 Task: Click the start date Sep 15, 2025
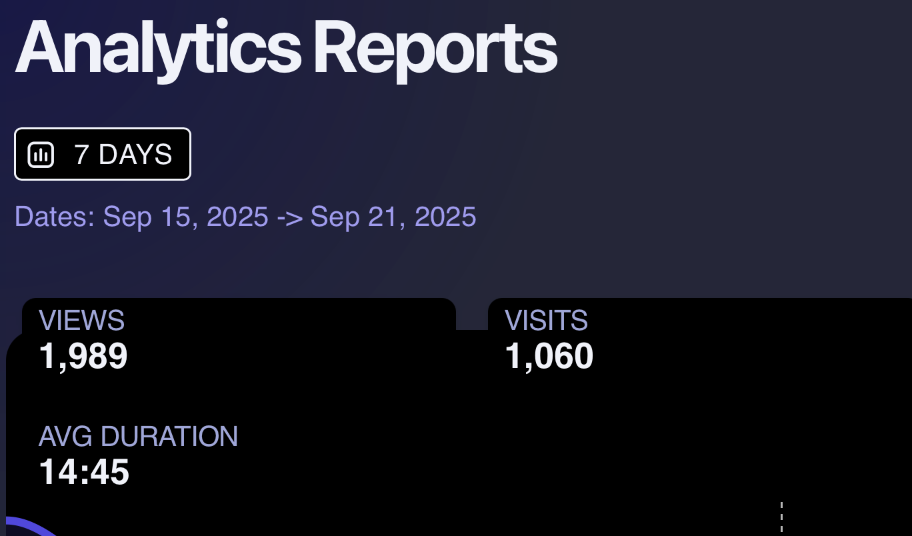point(186,217)
